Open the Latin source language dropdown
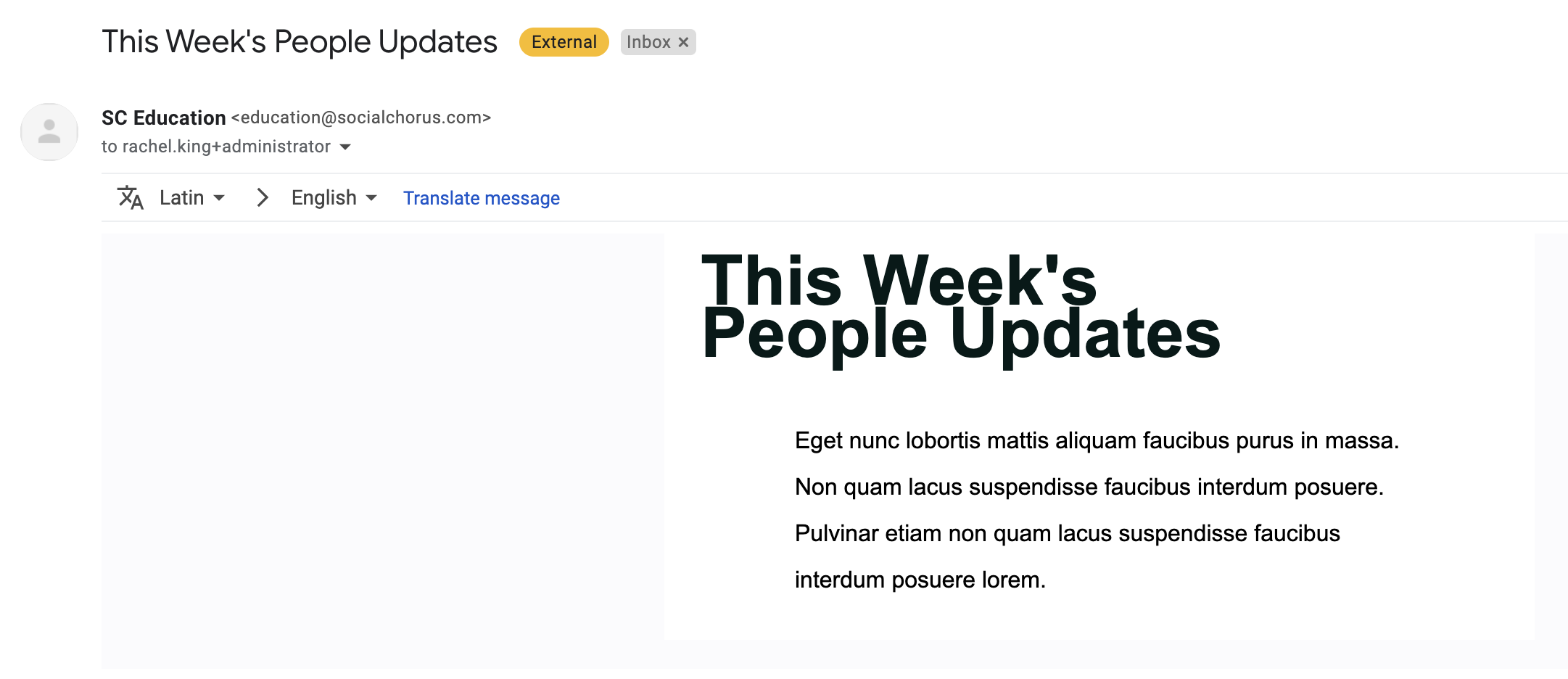The width and height of the screenshot is (1568, 679). [192, 197]
